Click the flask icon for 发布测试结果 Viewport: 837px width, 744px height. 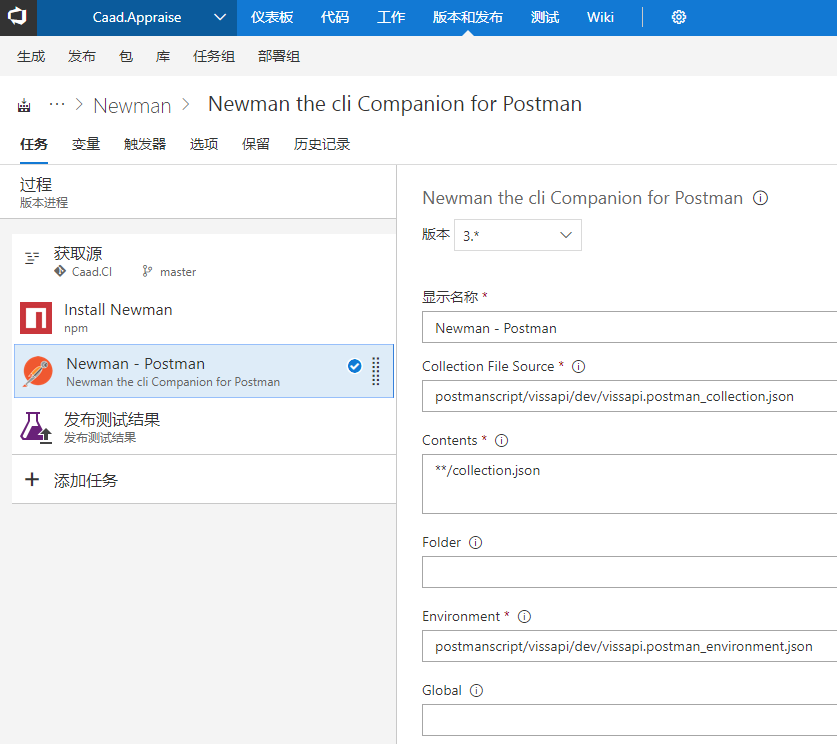(36, 427)
